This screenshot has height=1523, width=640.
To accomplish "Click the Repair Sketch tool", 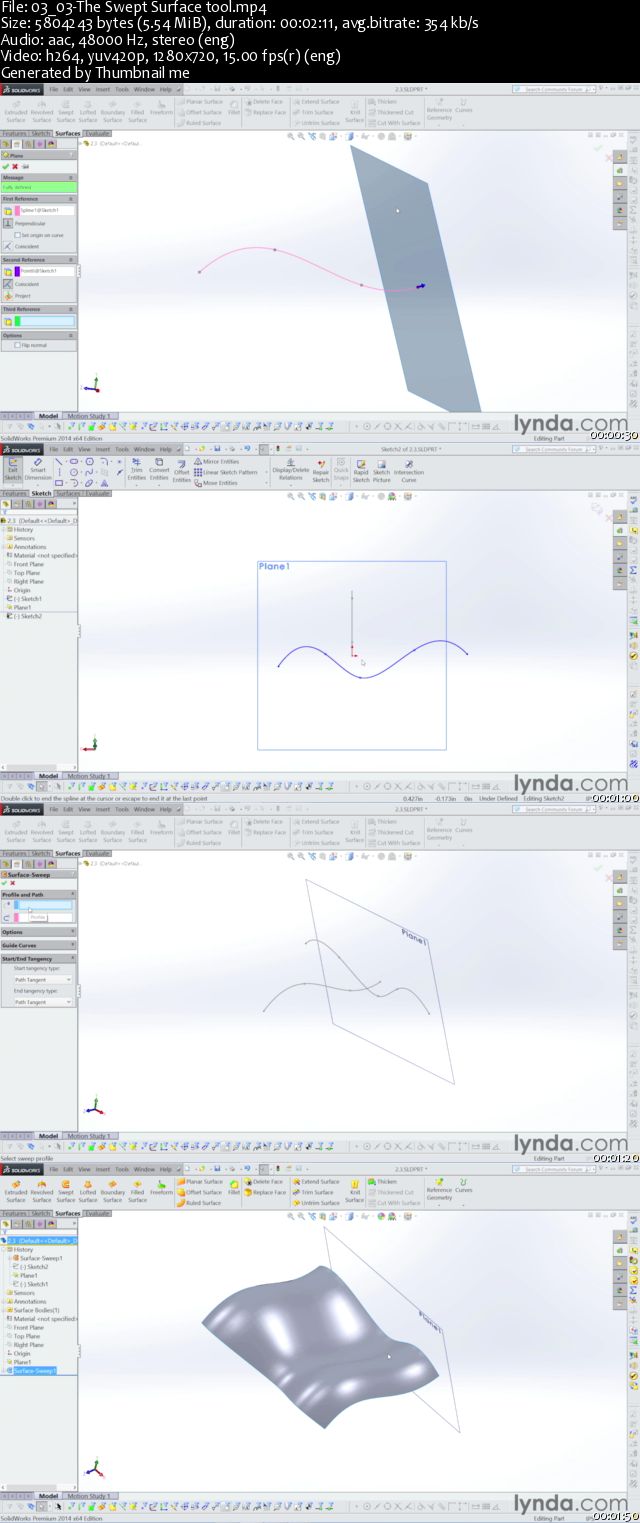I will [x=320, y=470].
